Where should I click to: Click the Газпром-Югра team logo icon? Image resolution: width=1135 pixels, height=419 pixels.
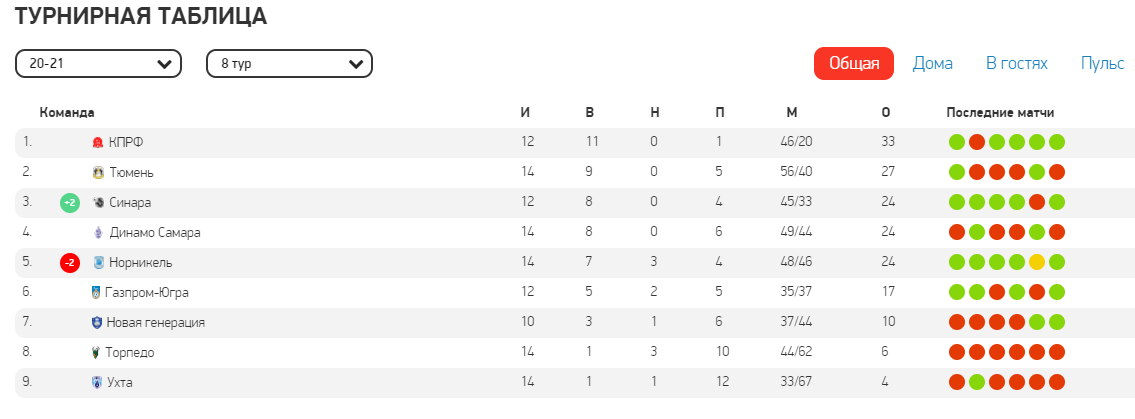pos(96,292)
